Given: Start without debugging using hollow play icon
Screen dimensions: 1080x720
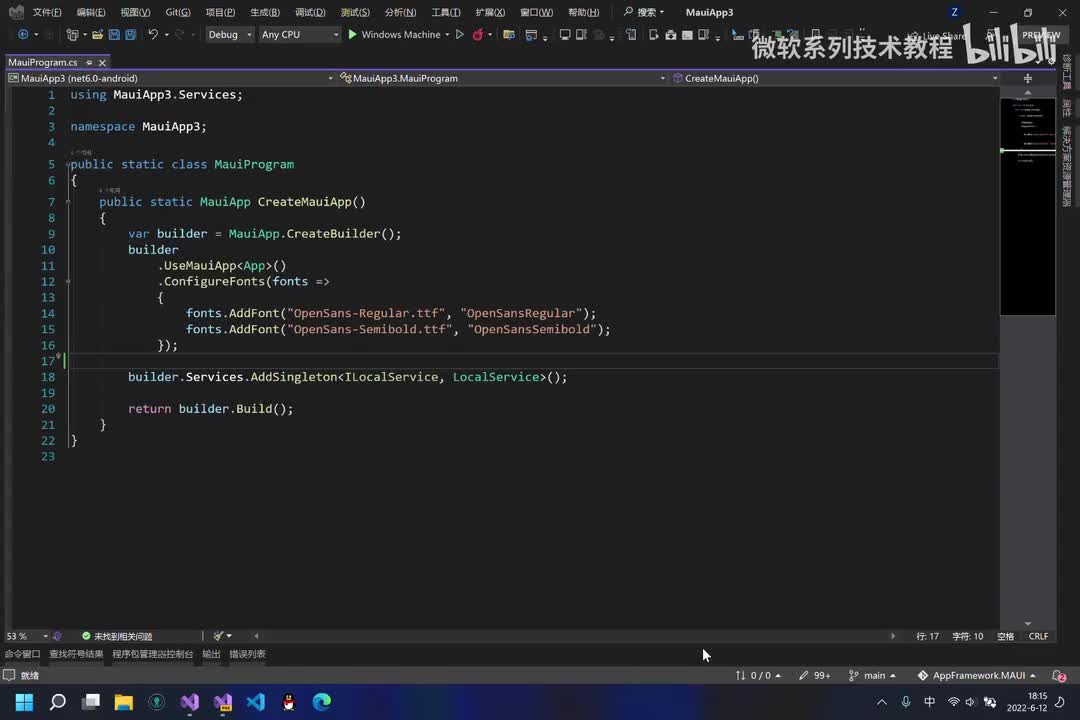Looking at the screenshot, I should (459, 34).
